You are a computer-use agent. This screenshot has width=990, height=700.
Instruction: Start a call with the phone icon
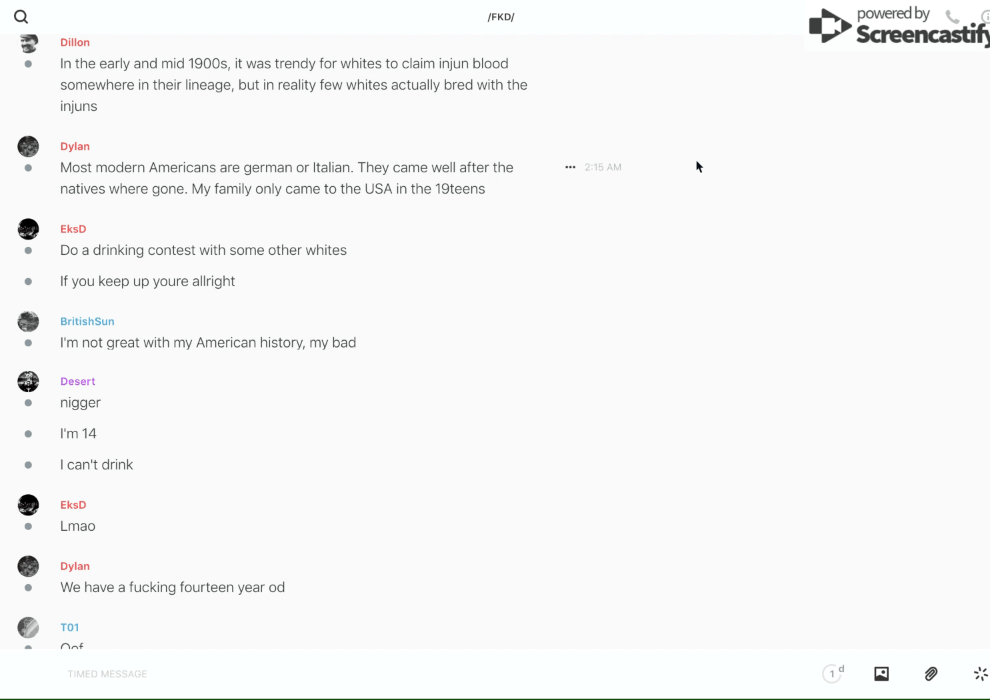click(x=952, y=16)
